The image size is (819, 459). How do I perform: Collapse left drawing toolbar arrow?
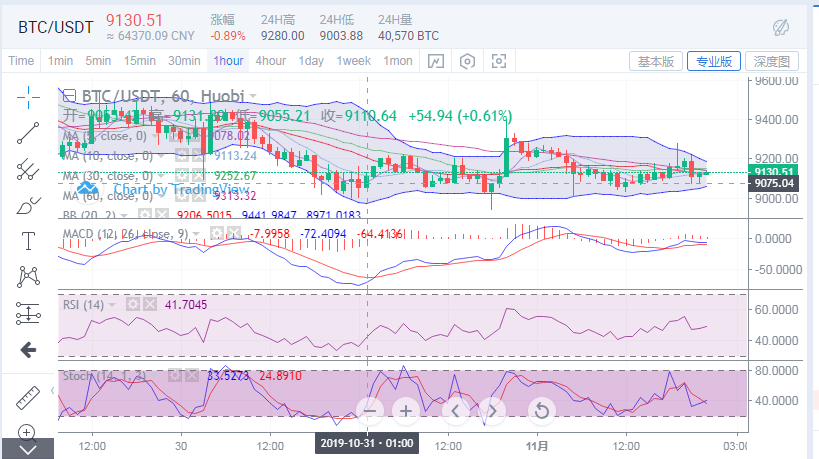(x=52, y=390)
